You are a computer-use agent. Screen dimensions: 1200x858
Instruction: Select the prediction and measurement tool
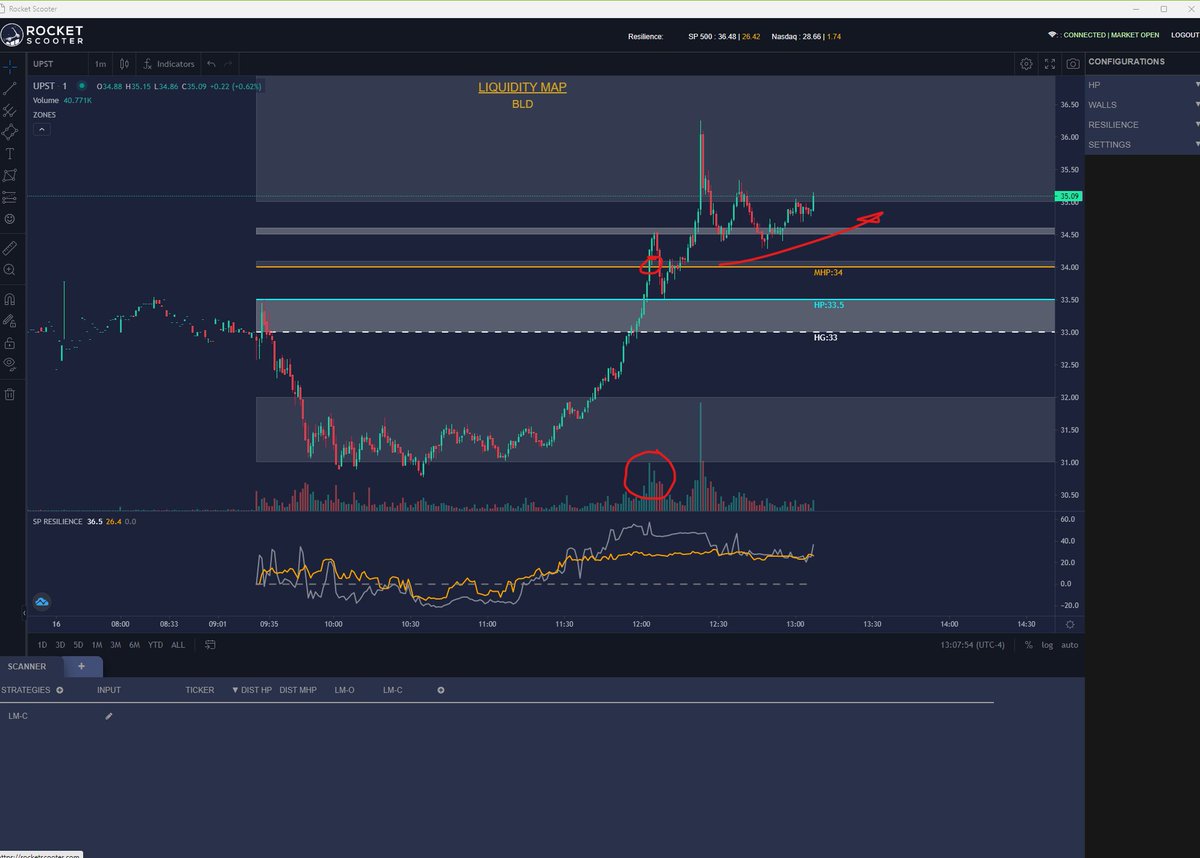[10, 197]
